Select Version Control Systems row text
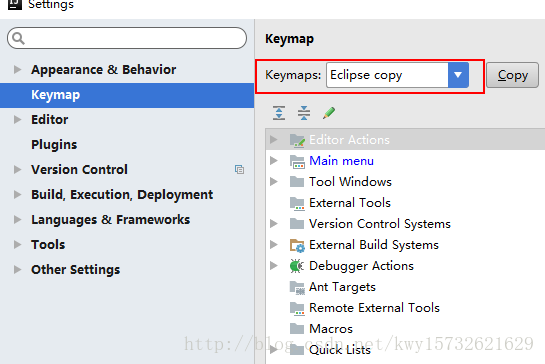The height and width of the screenshot is (364, 545). 380,224
